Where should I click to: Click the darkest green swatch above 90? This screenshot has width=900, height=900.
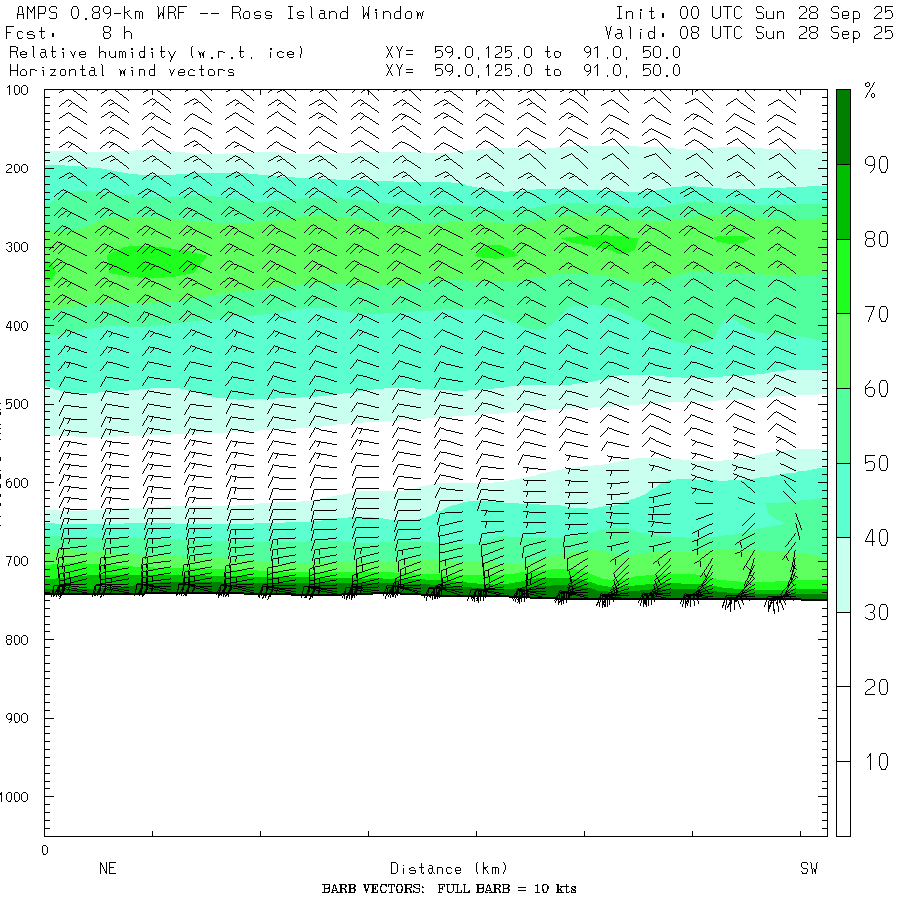tap(843, 127)
